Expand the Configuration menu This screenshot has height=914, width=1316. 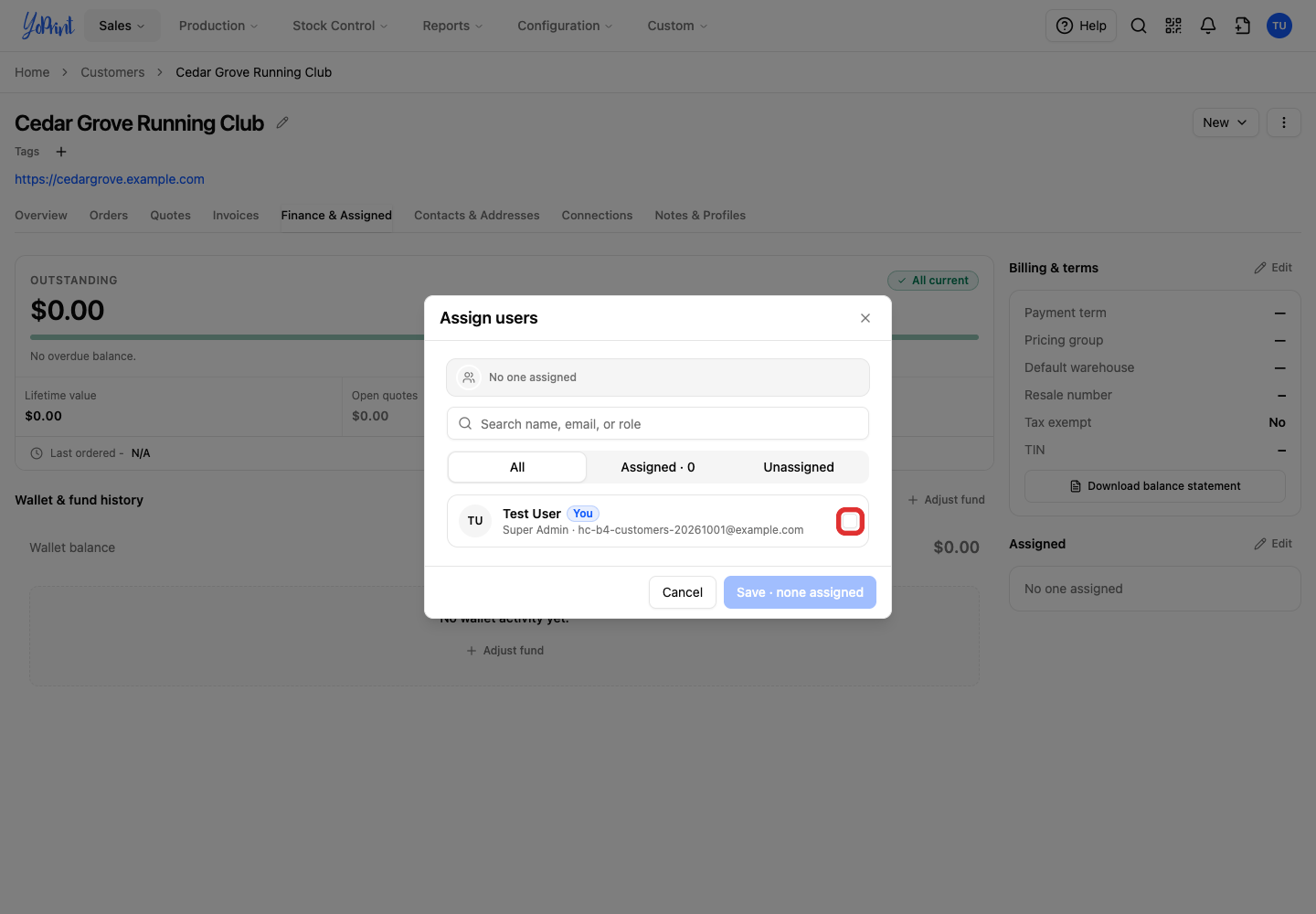pyautogui.click(x=565, y=26)
